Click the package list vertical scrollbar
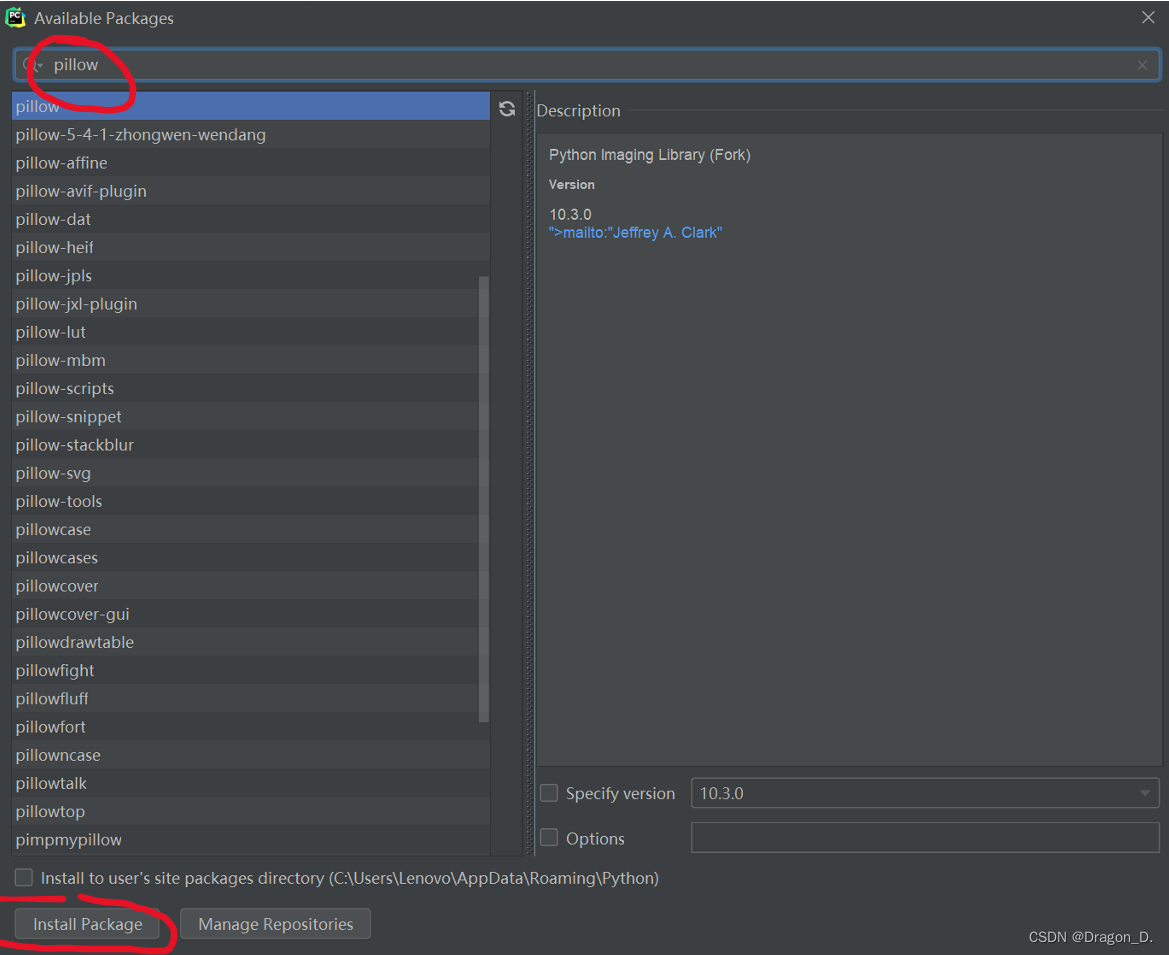1169x955 pixels. (x=484, y=499)
